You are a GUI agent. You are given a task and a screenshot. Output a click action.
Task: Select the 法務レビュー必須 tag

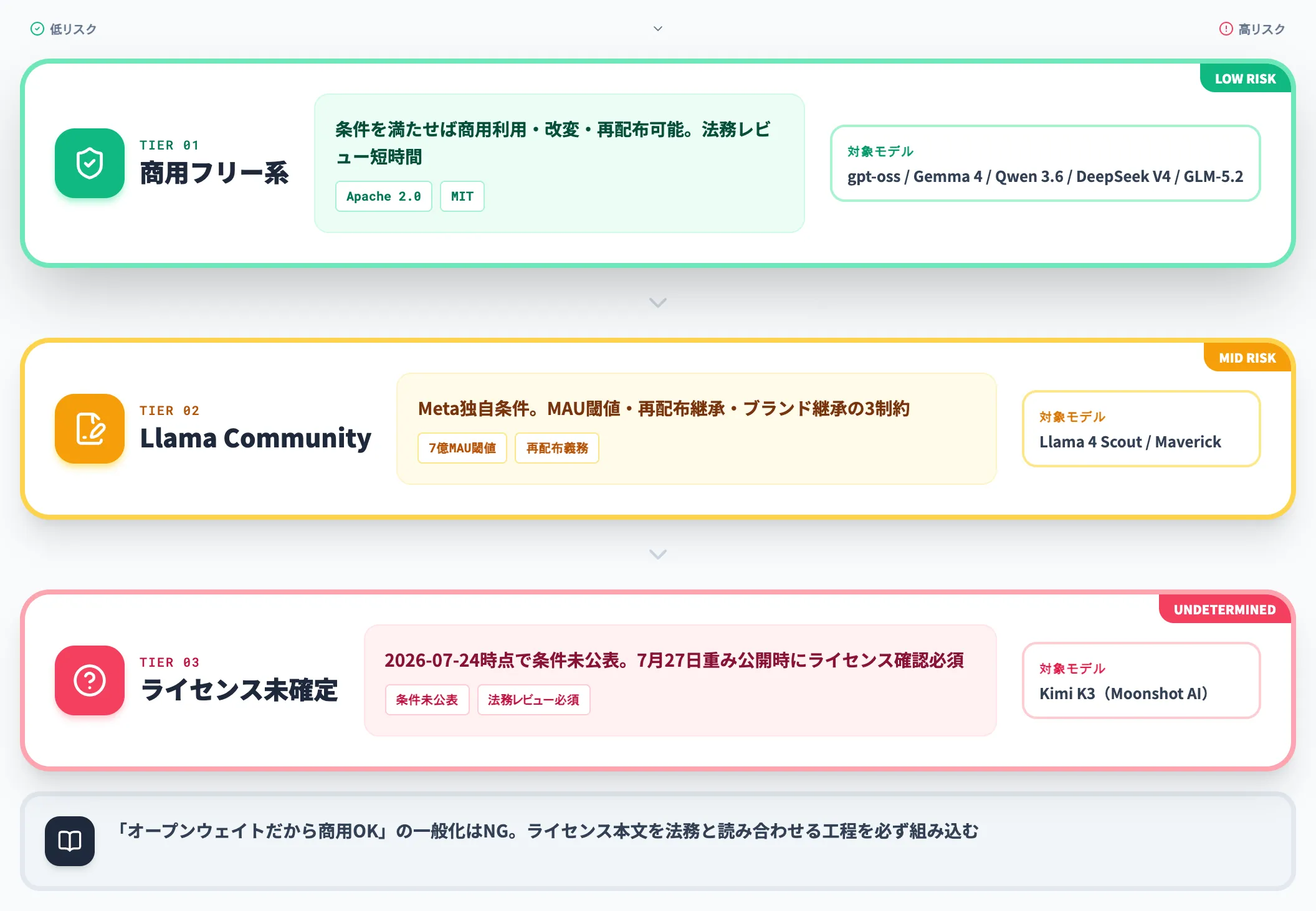click(x=533, y=700)
